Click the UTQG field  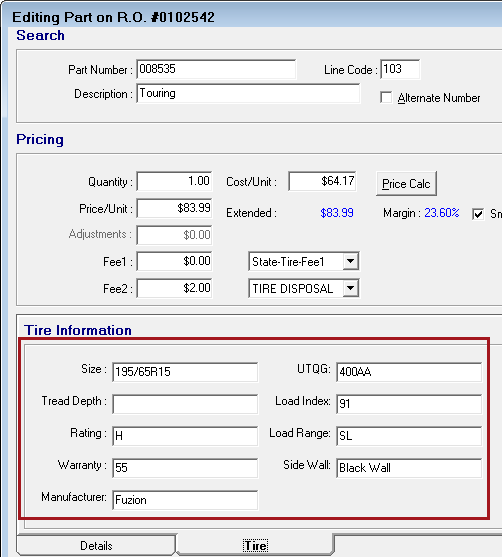coord(409,372)
